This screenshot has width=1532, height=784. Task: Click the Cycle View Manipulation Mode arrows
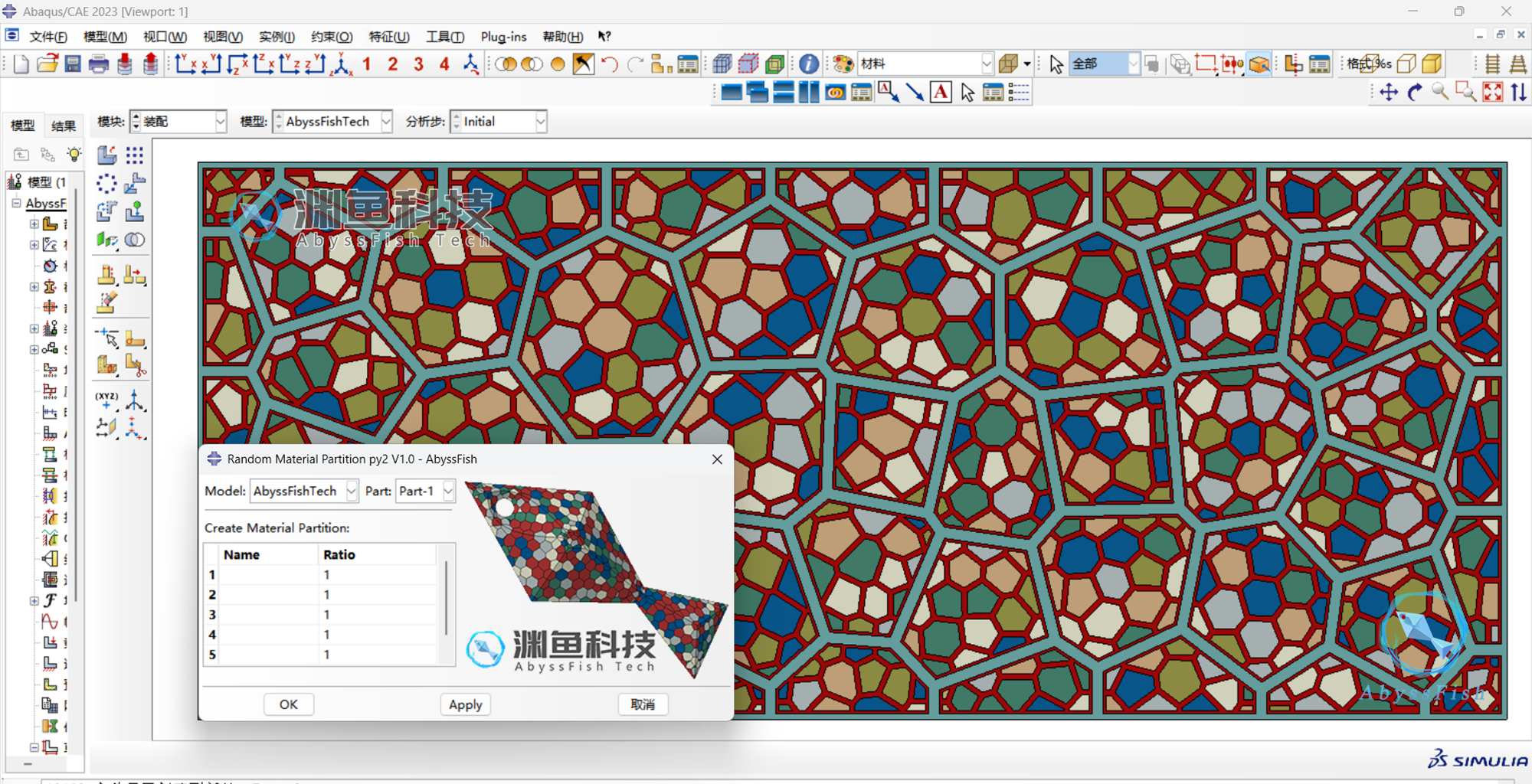point(1519,93)
